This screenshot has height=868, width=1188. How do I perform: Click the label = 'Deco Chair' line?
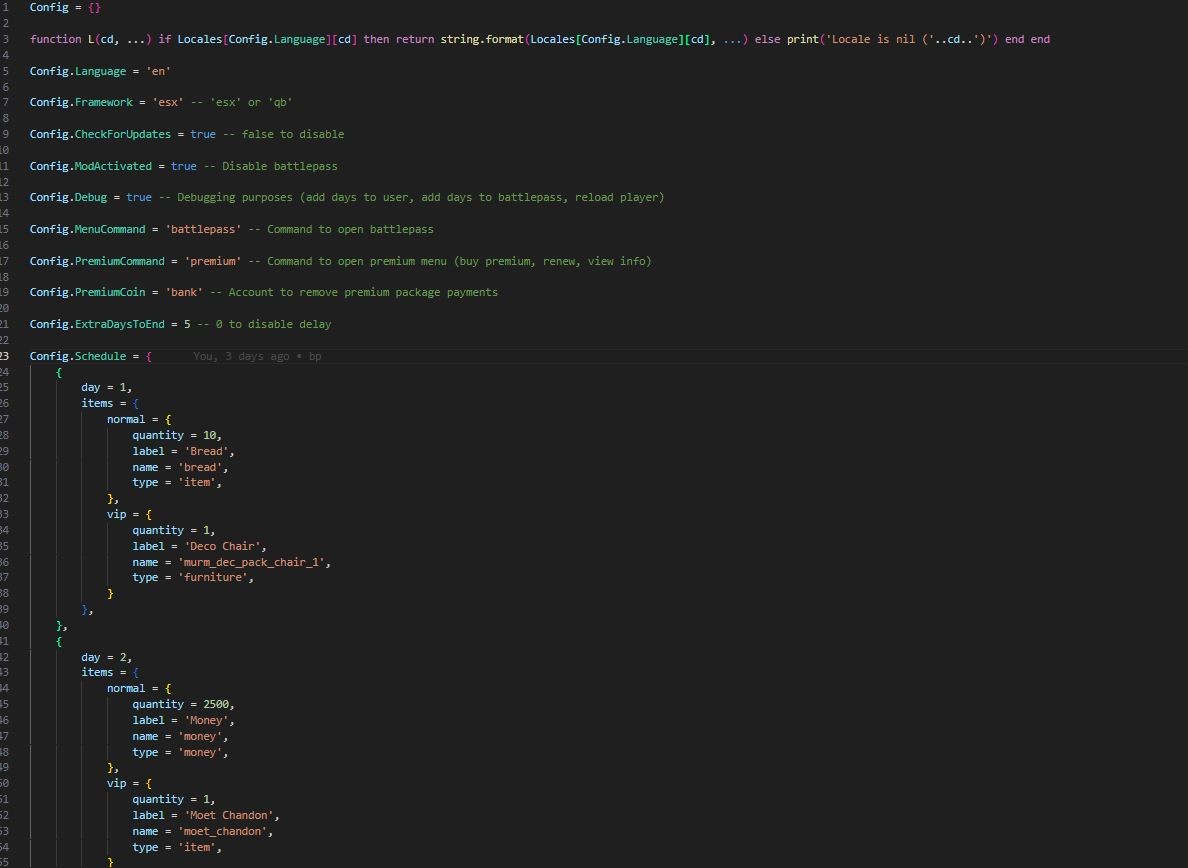pos(199,546)
